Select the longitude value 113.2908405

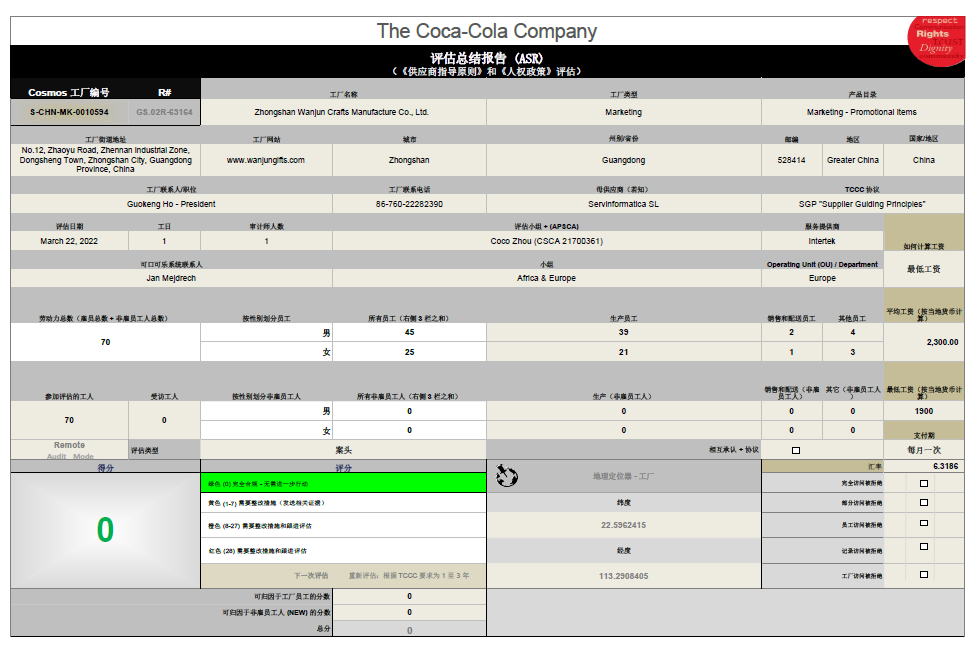point(624,576)
